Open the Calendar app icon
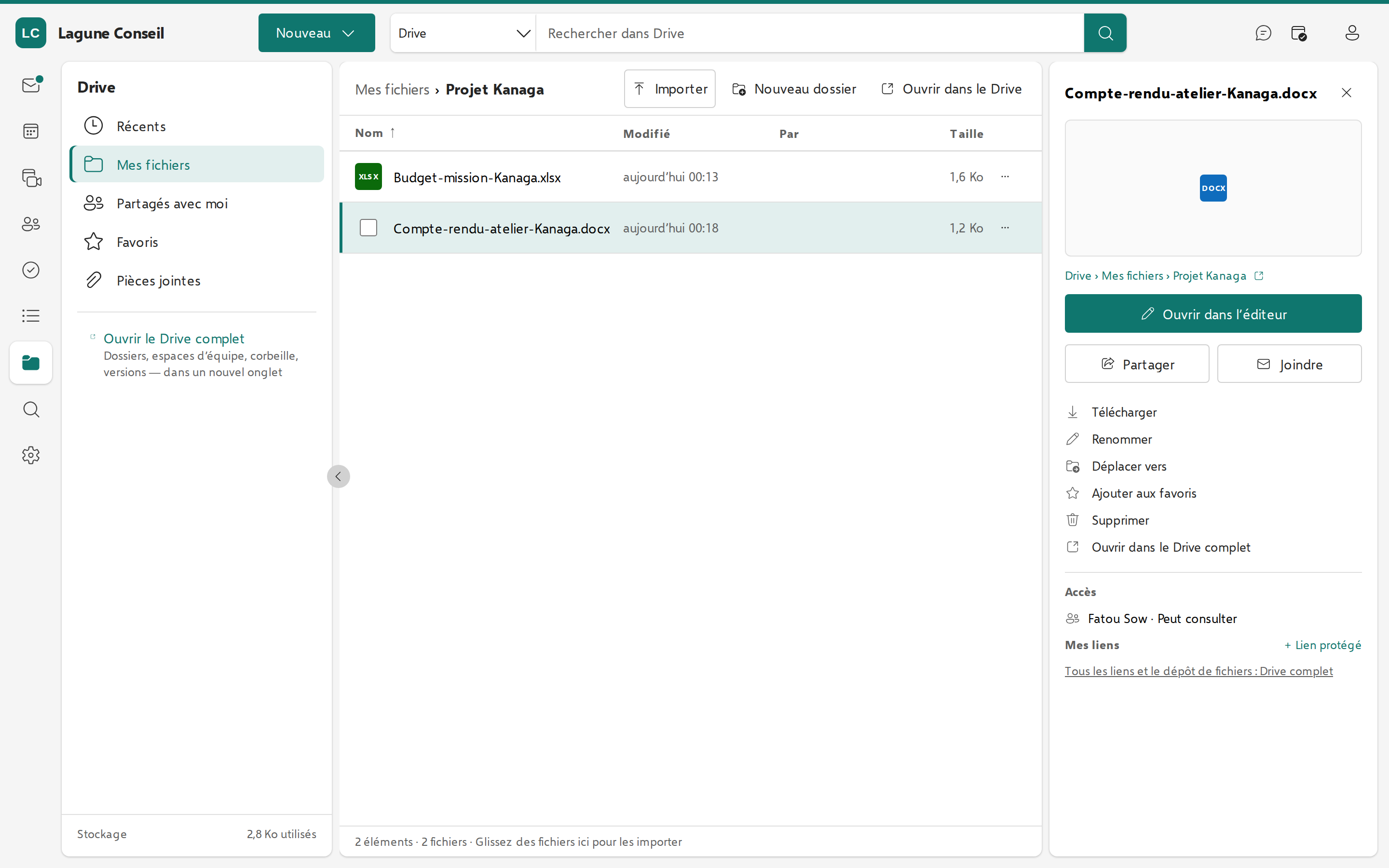Screen dimensions: 1389x868 (31, 131)
